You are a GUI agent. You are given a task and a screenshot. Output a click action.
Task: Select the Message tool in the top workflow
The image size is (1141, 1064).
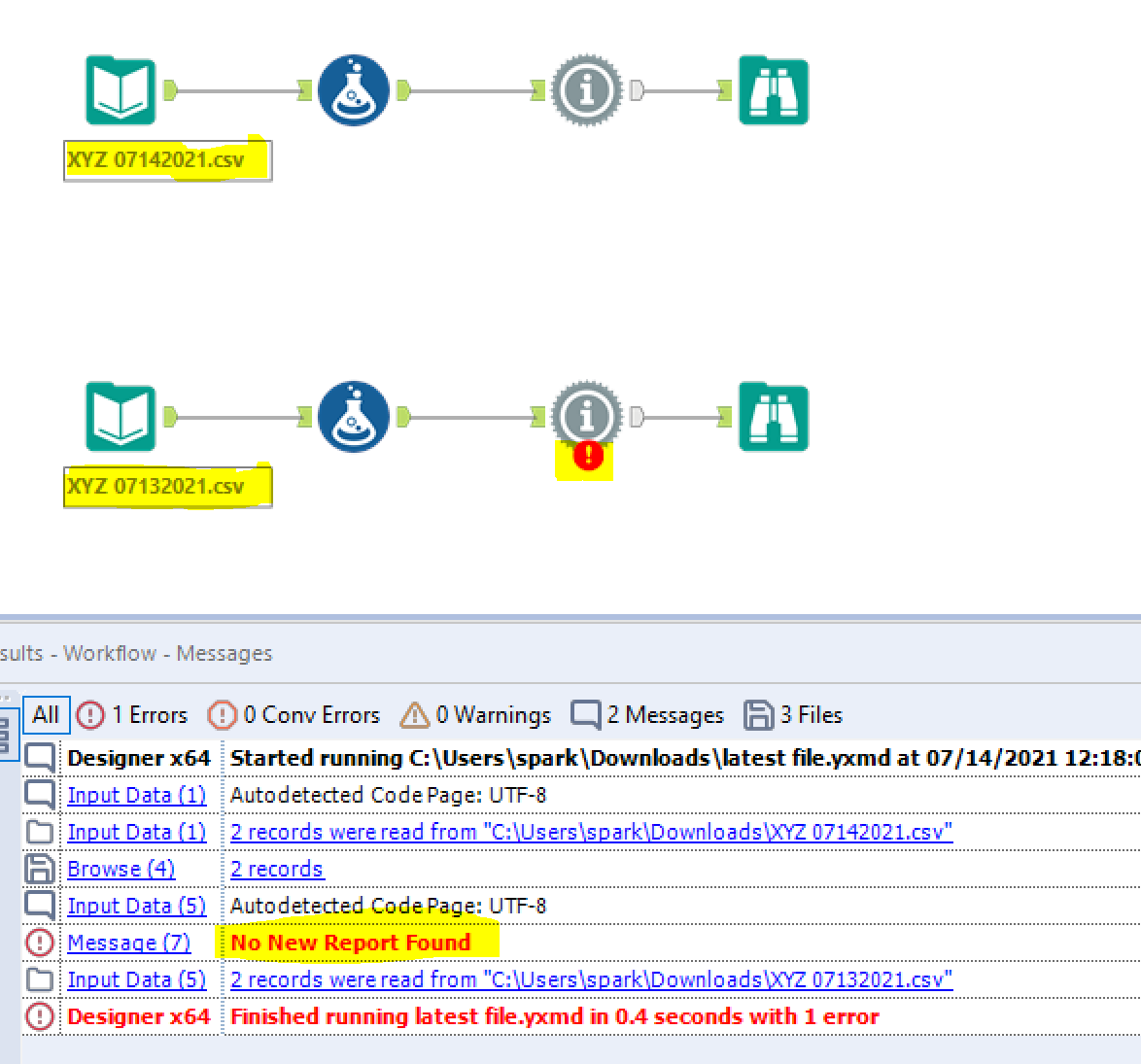coord(586,89)
